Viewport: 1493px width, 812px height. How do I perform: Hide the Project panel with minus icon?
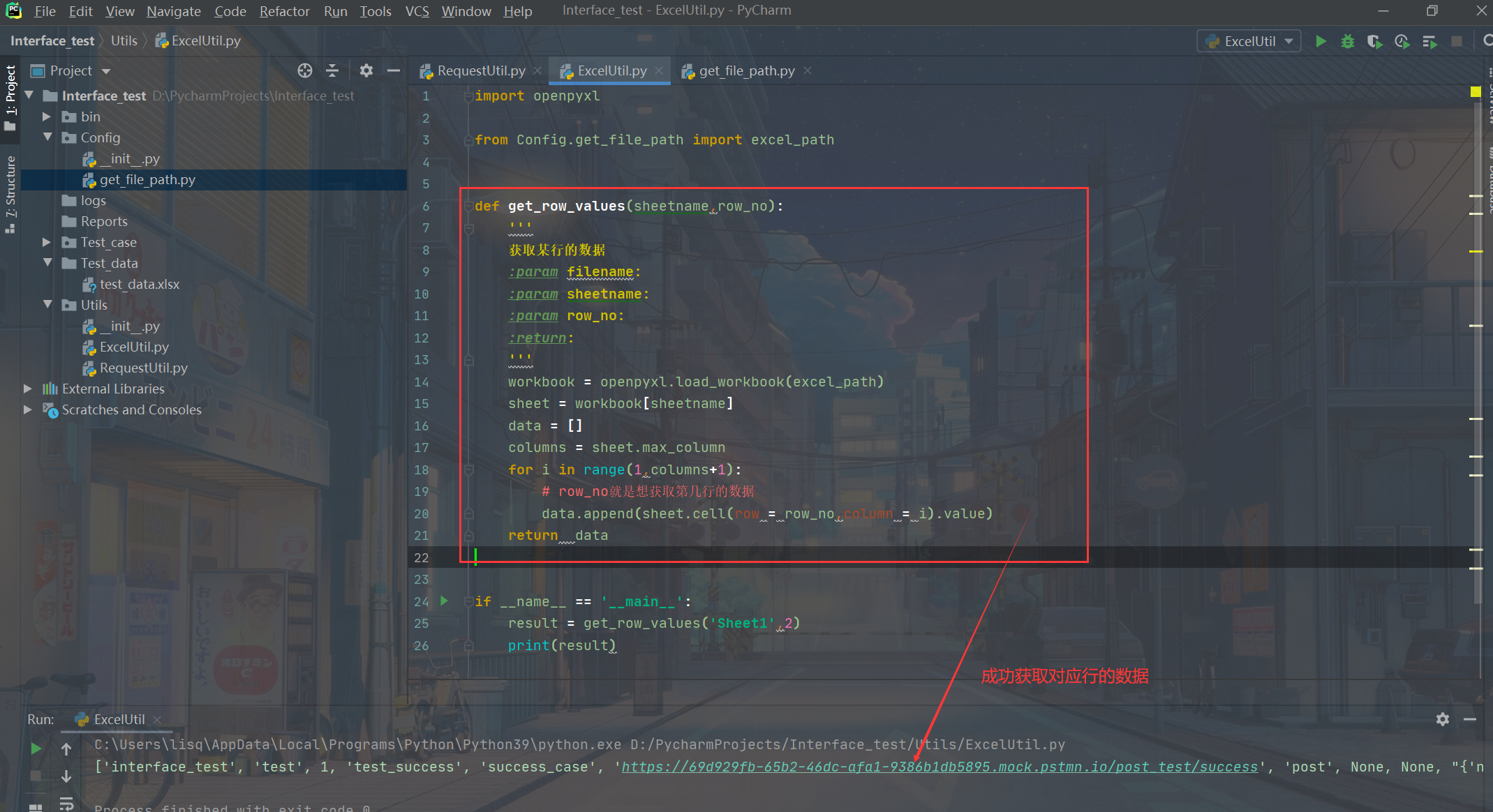click(x=394, y=70)
